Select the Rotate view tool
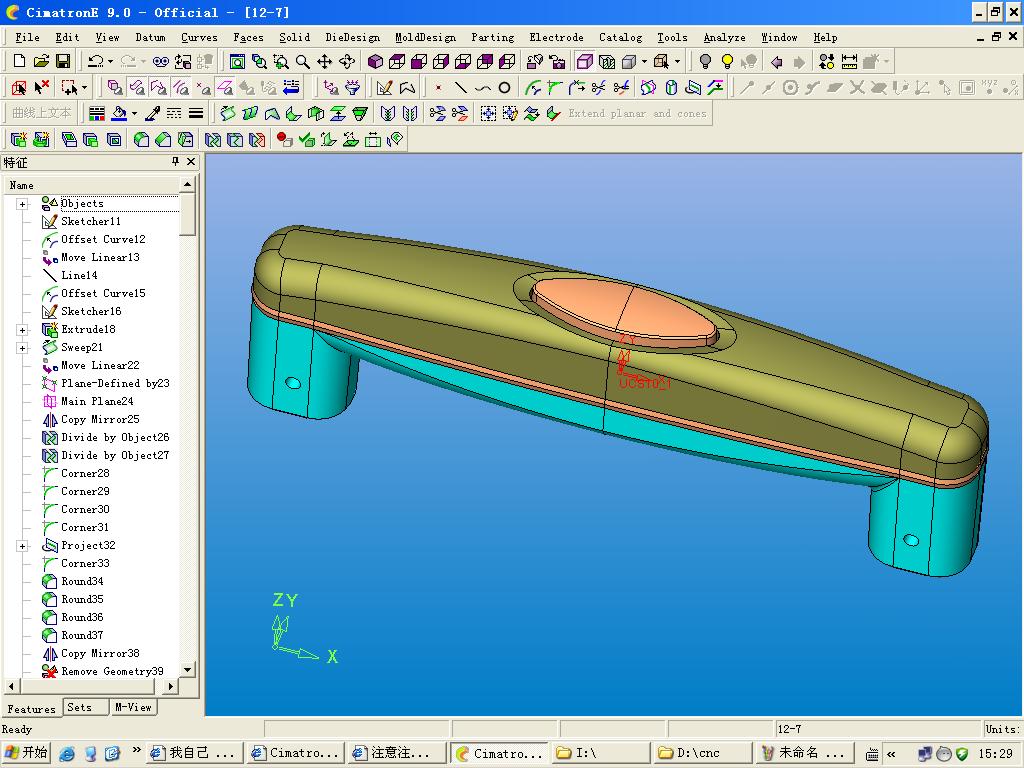Image resolution: width=1024 pixels, height=768 pixels. pos(347,61)
